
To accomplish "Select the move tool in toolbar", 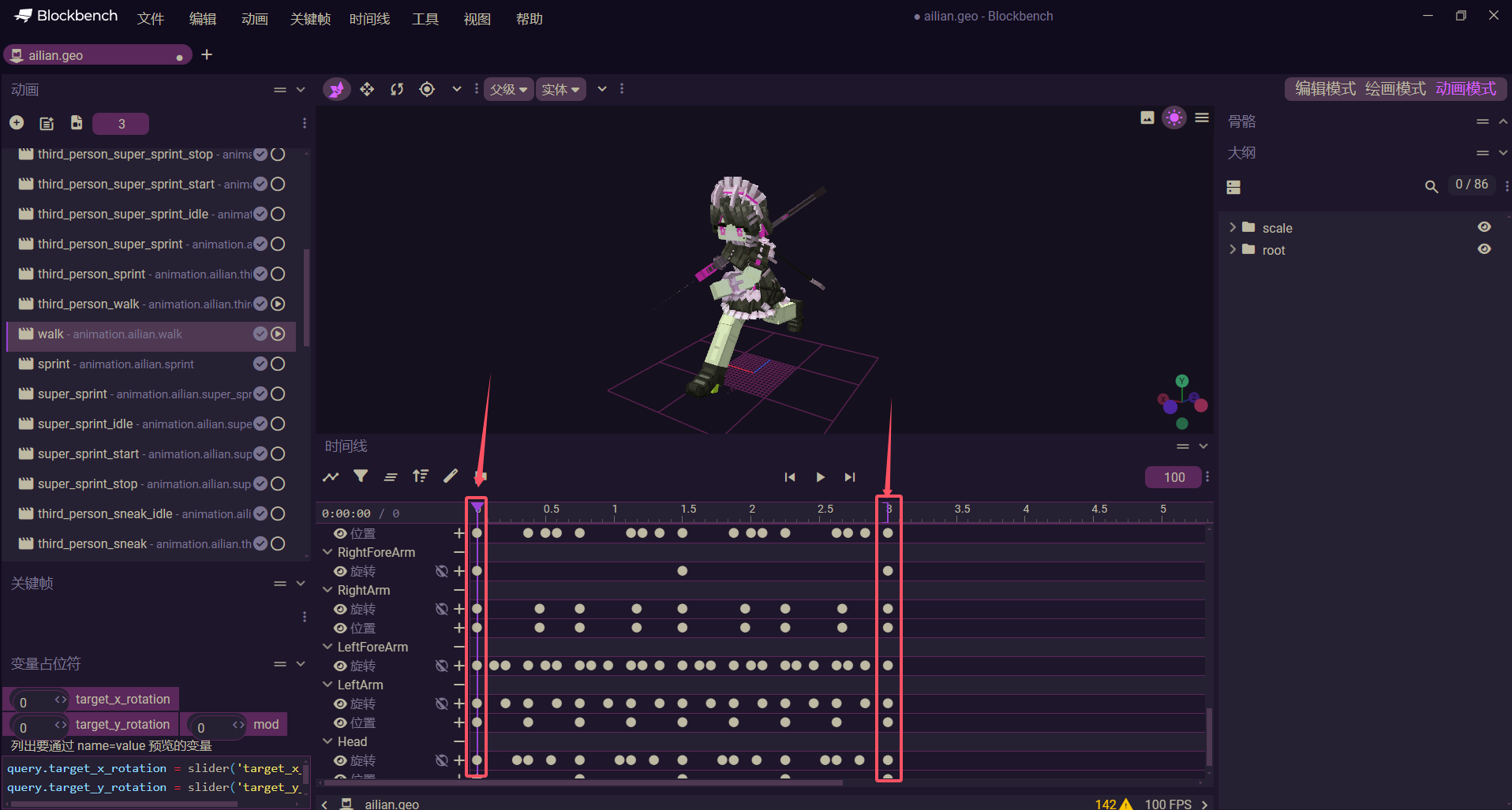I will coord(367,89).
